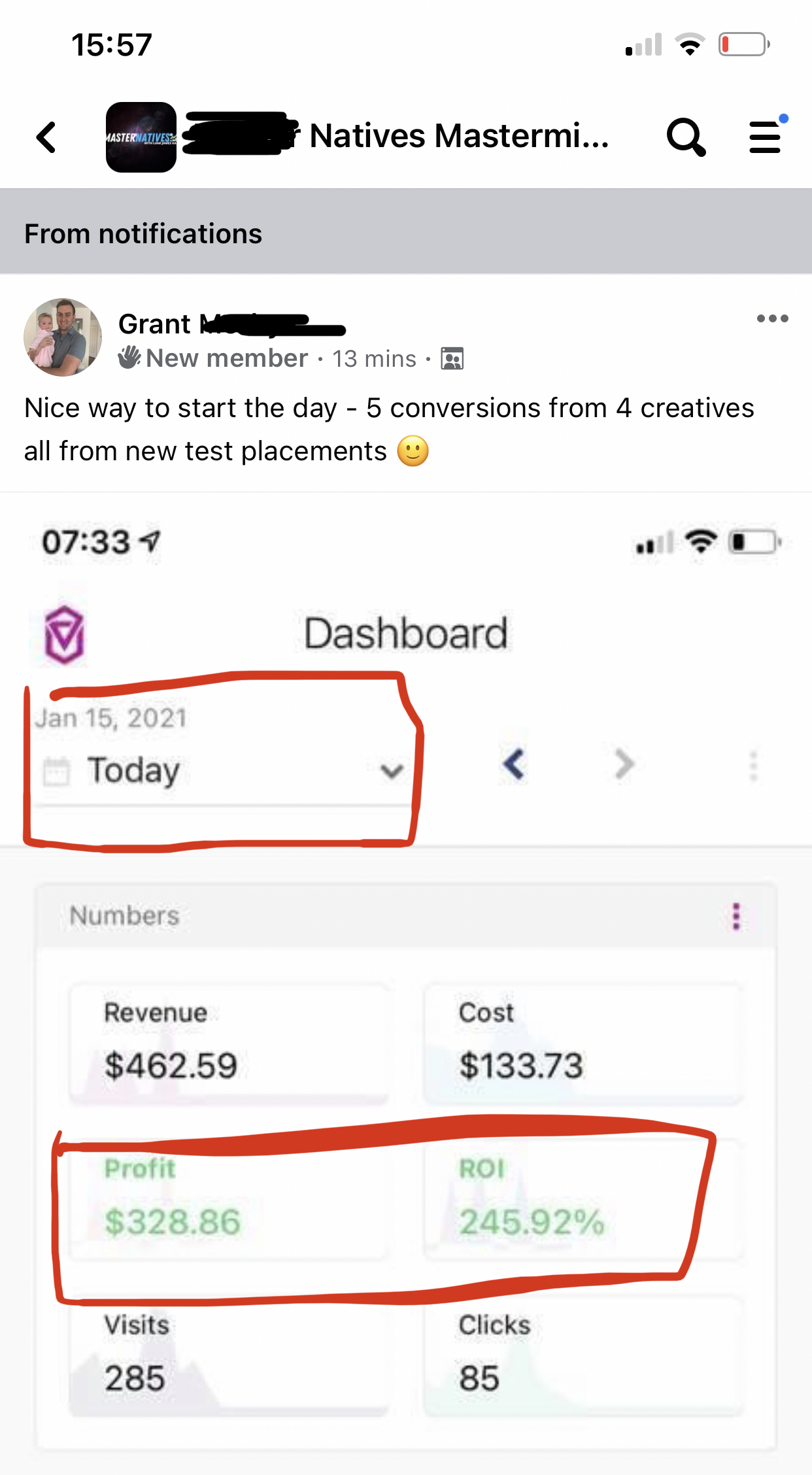Go to previous day with left chevron
This screenshot has height=1475, width=812.
tap(514, 764)
